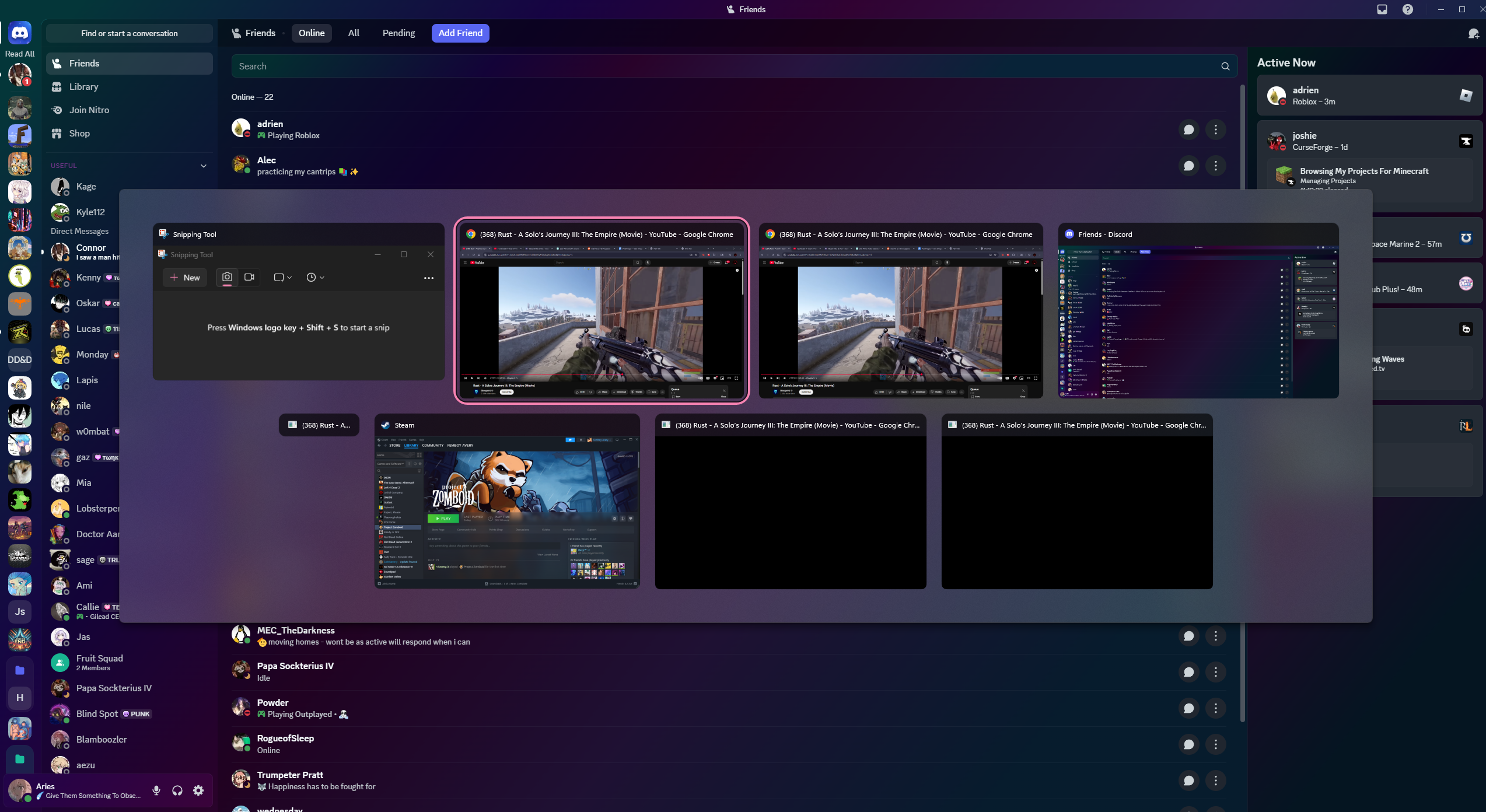Message Powder via chat bubble icon
Image resolution: width=1486 pixels, height=812 pixels.
[x=1188, y=708]
